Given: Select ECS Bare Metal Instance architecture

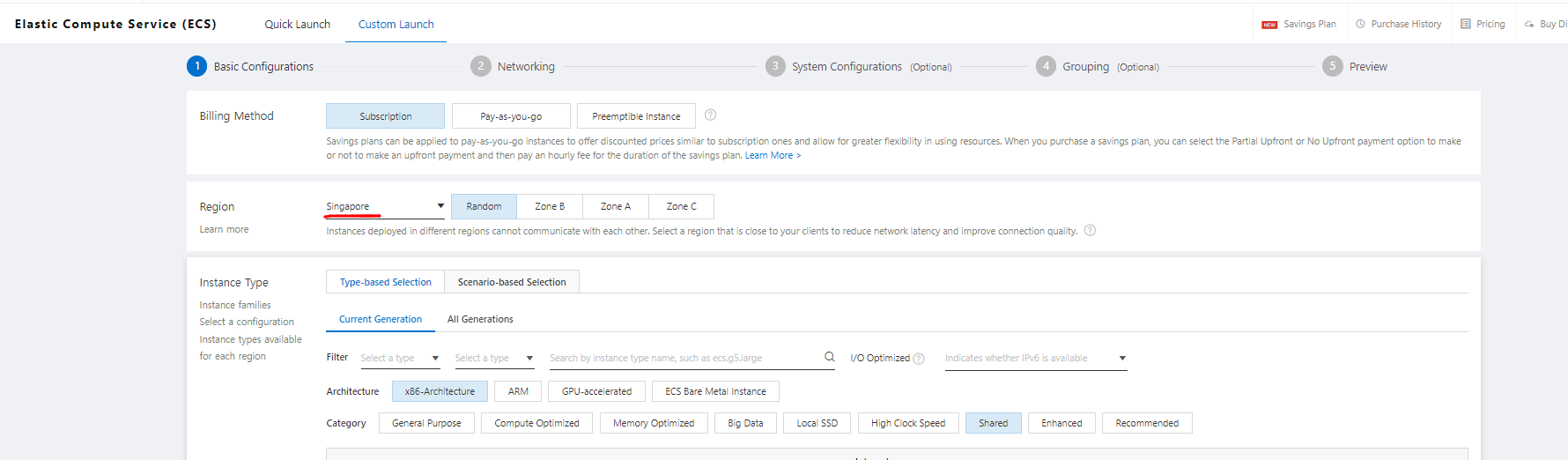Looking at the screenshot, I should 715,391.
